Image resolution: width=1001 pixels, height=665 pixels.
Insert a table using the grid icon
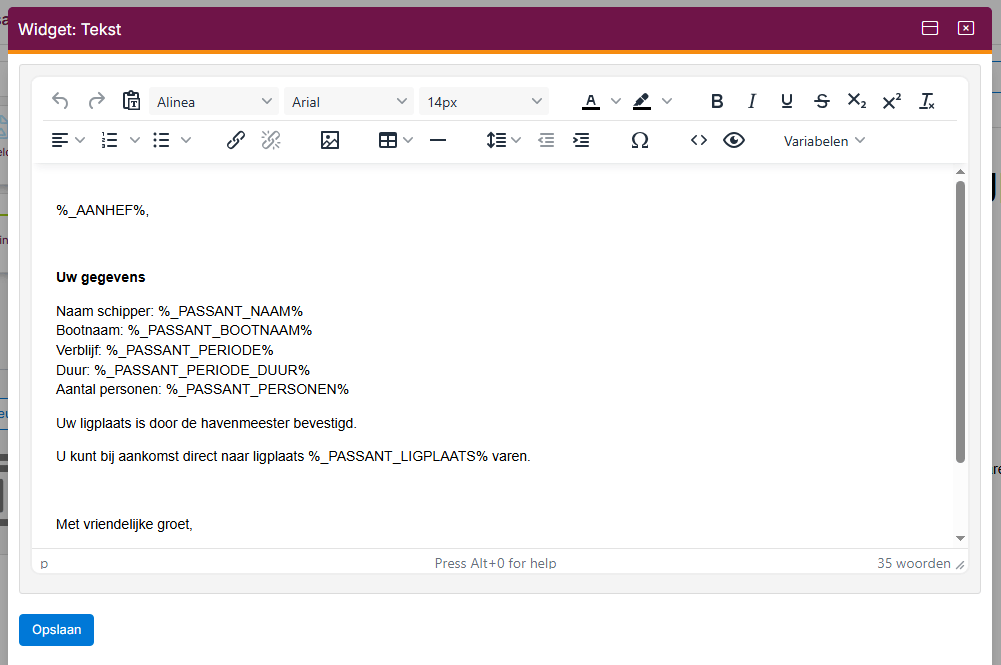point(388,140)
